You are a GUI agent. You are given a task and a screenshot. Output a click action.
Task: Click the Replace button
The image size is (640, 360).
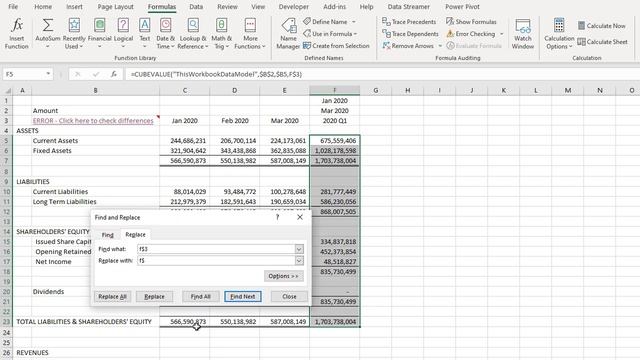pyautogui.click(x=154, y=296)
